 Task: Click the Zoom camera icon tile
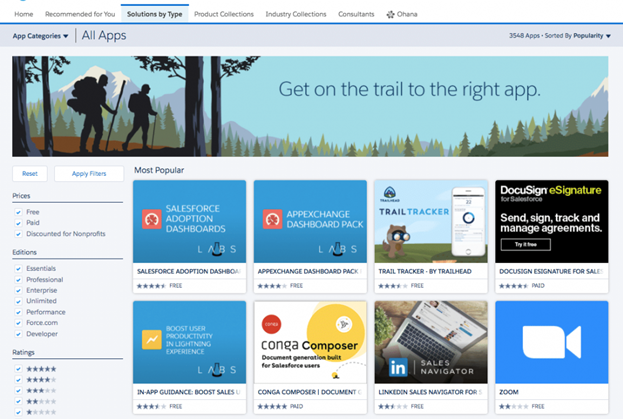[551, 342]
